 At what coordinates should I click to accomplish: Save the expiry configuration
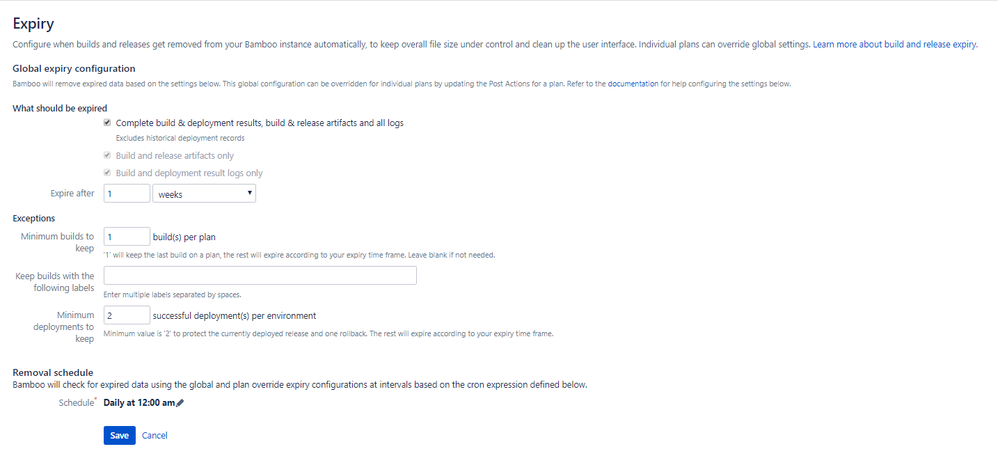tap(120, 436)
